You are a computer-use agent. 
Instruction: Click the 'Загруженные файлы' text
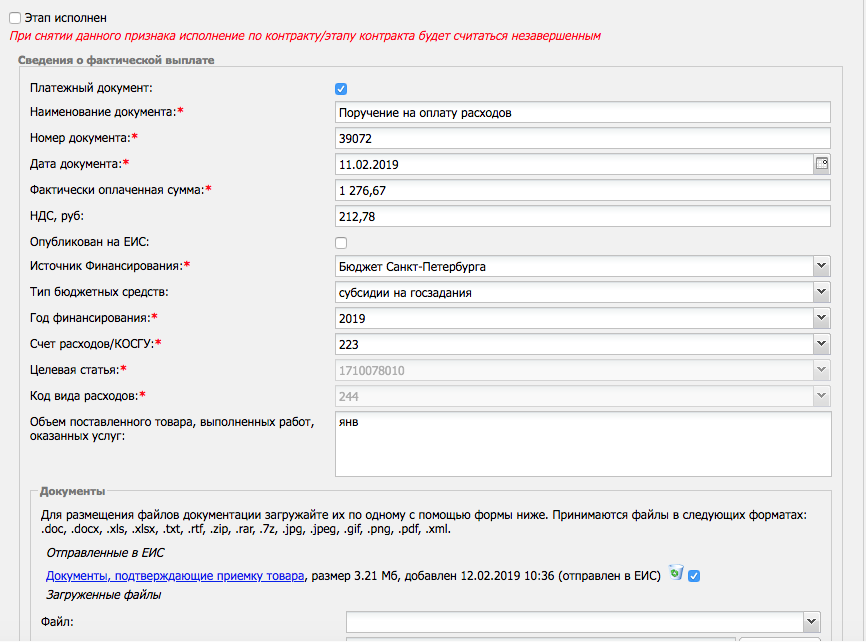tap(103, 595)
